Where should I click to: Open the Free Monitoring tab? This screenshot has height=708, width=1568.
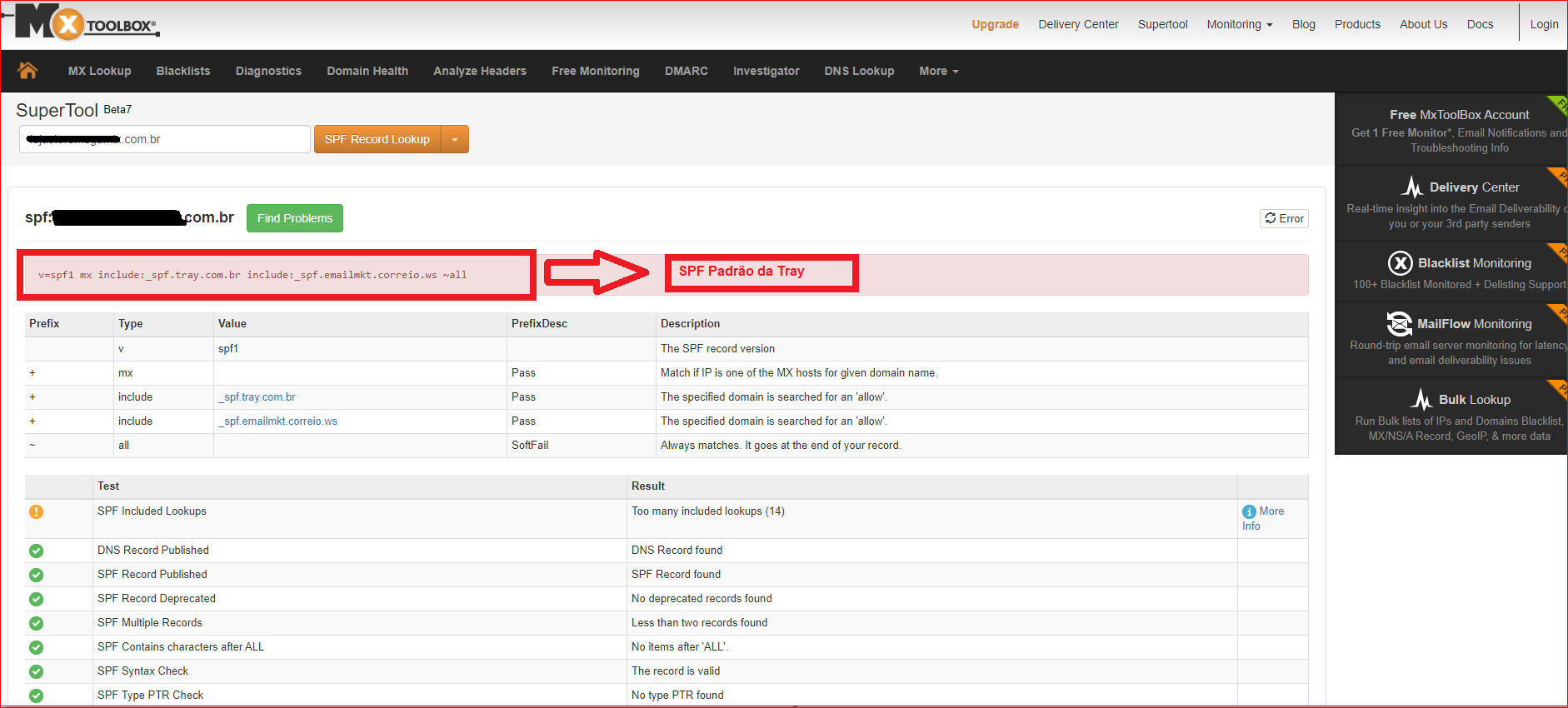pos(596,71)
